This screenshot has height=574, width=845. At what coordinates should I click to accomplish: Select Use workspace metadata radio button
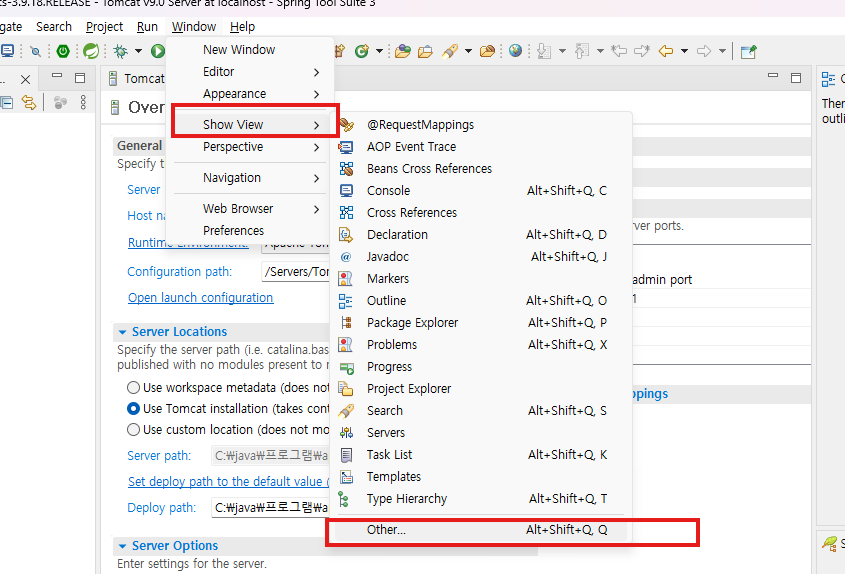coord(133,388)
